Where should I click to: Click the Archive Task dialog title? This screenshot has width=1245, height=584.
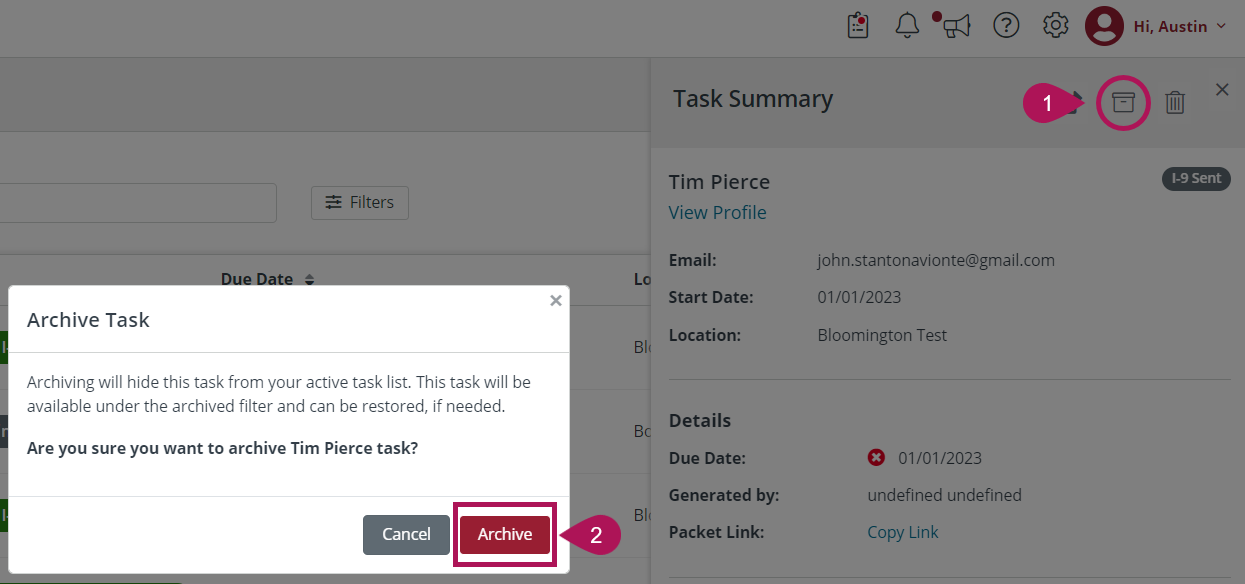(88, 320)
